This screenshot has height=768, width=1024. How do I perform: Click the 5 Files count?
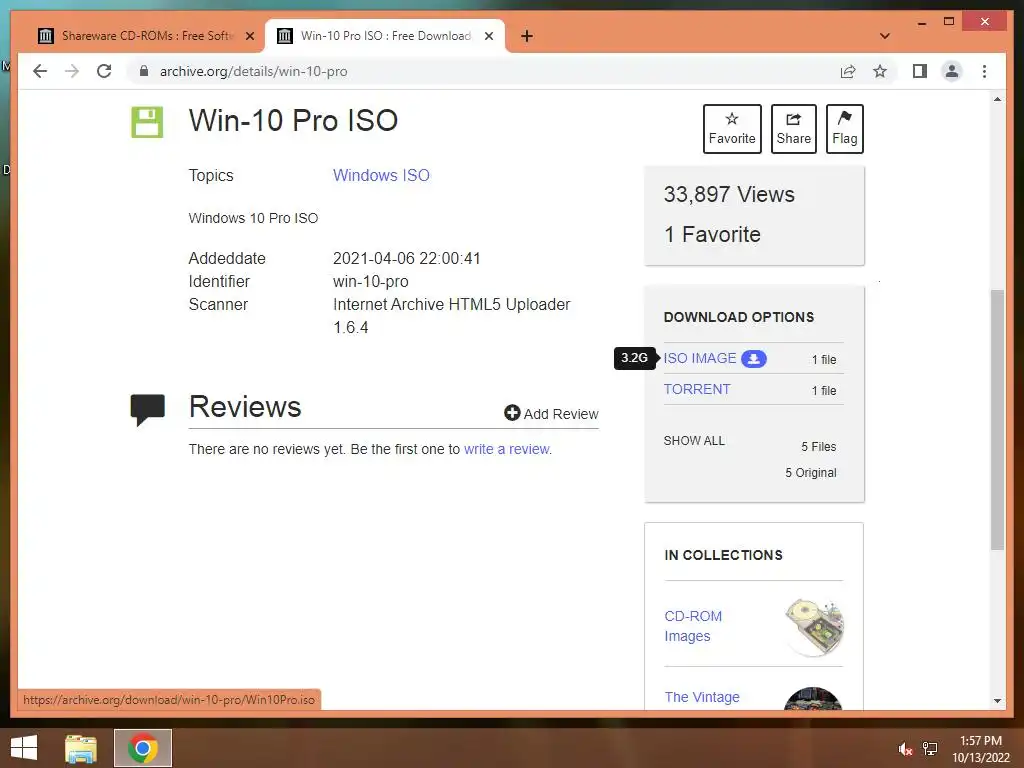pos(819,447)
